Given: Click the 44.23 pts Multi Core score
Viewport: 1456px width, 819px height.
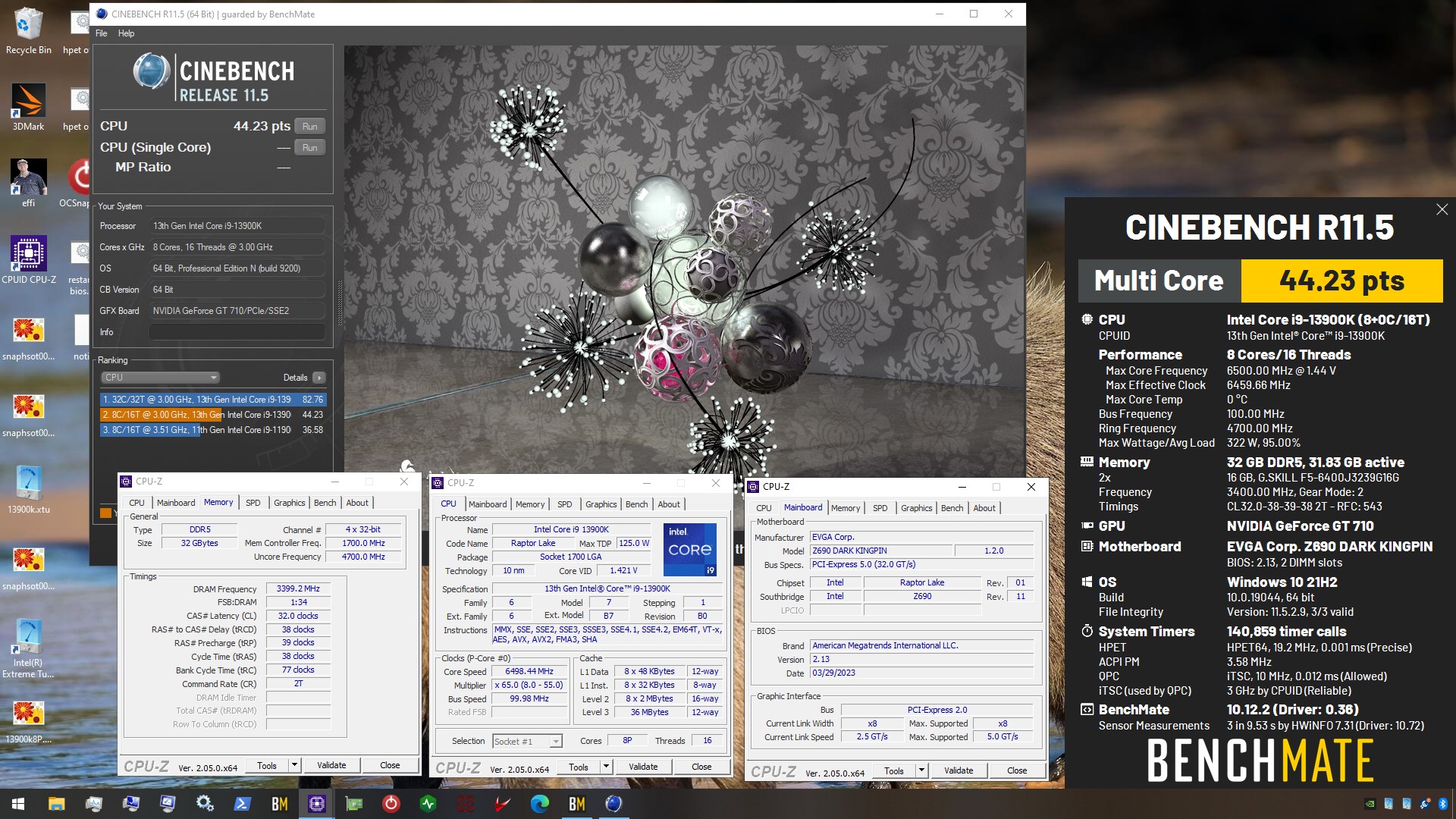Looking at the screenshot, I should 1341,281.
